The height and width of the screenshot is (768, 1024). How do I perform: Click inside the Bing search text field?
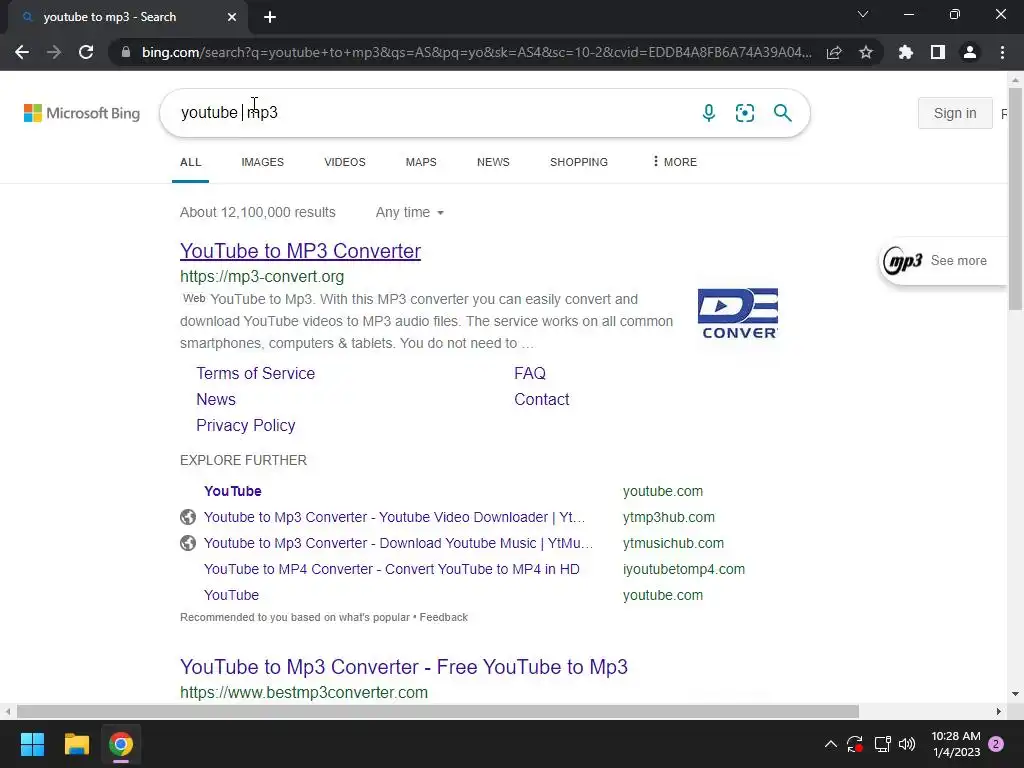(431, 113)
